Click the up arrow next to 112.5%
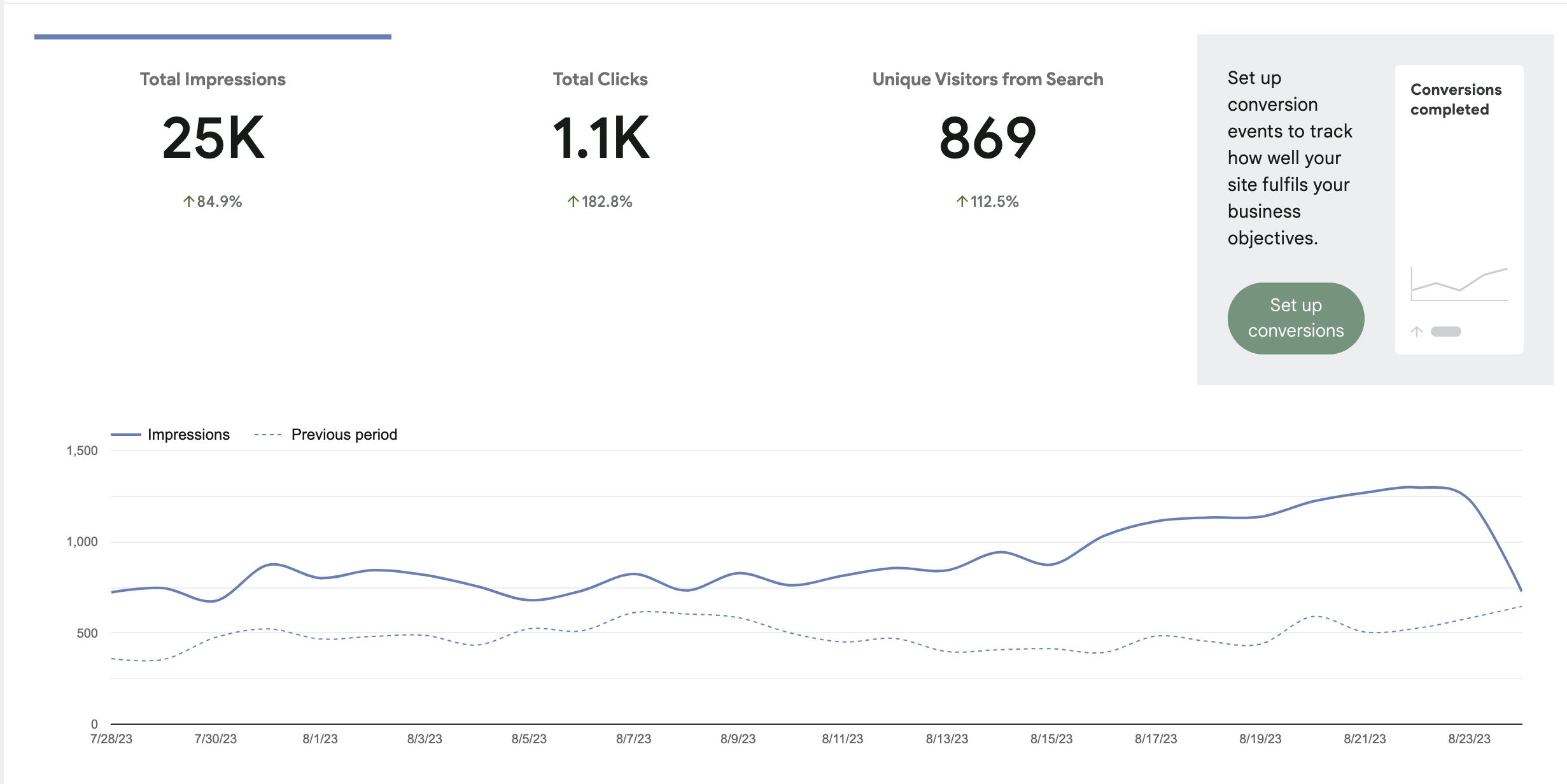 [962, 202]
